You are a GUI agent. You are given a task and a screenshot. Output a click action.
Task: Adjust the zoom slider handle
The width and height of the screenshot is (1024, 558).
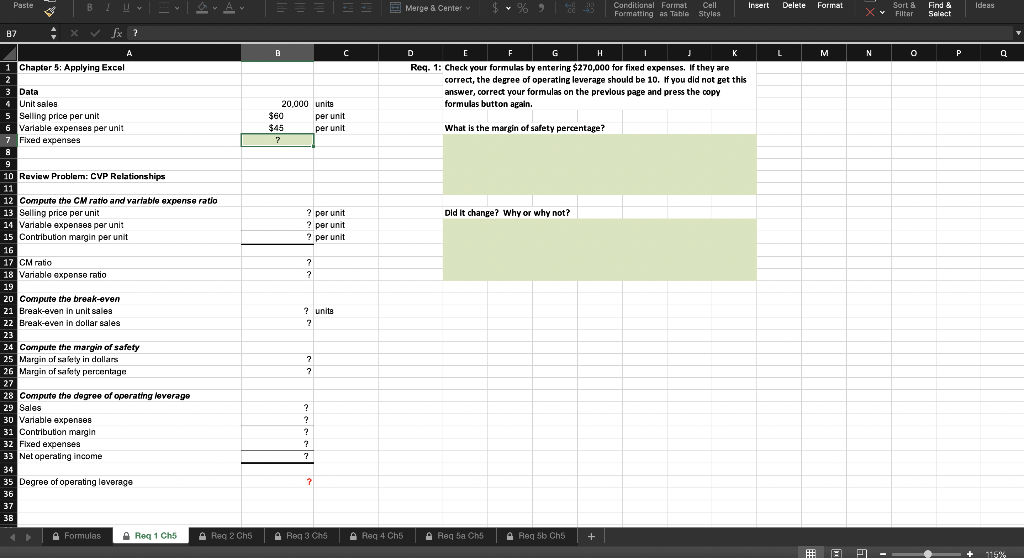pyautogui.click(x=927, y=554)
